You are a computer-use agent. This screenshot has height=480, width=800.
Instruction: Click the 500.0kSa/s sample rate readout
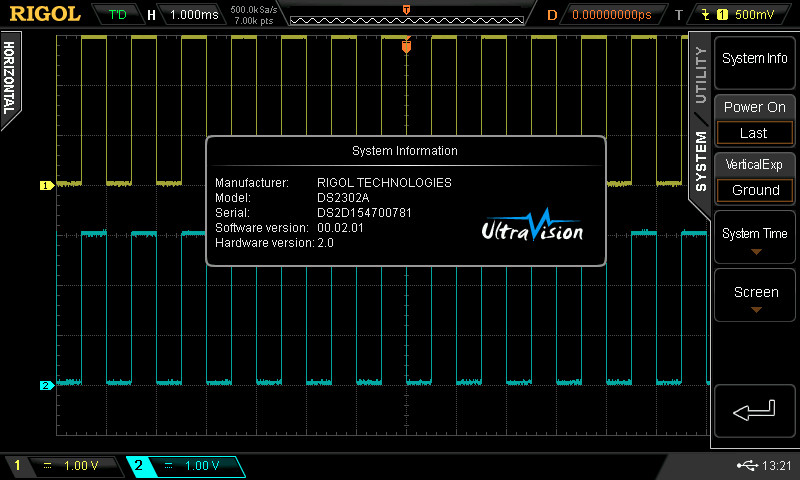[254, 10]
